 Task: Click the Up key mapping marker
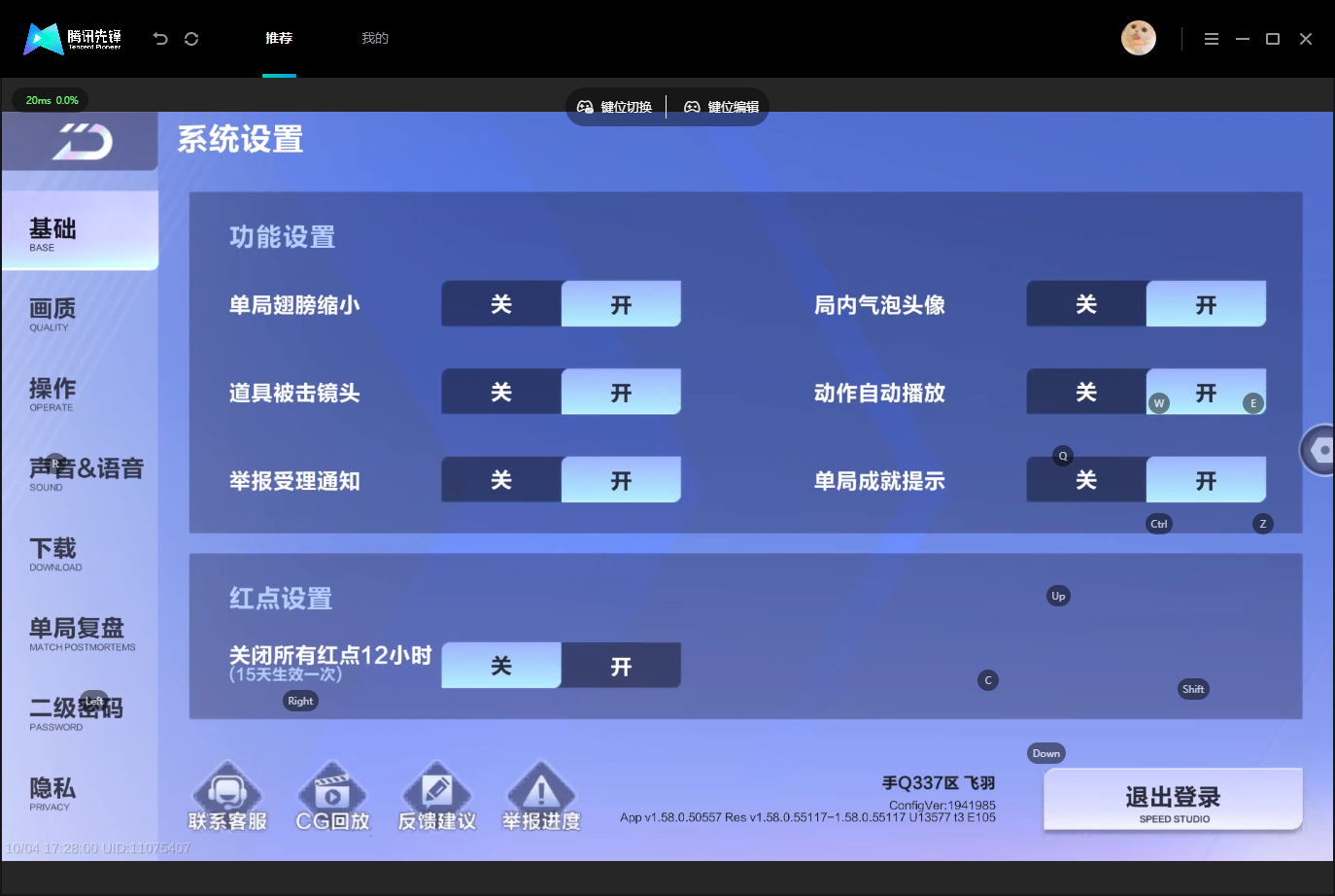(x=1058, y=596)
